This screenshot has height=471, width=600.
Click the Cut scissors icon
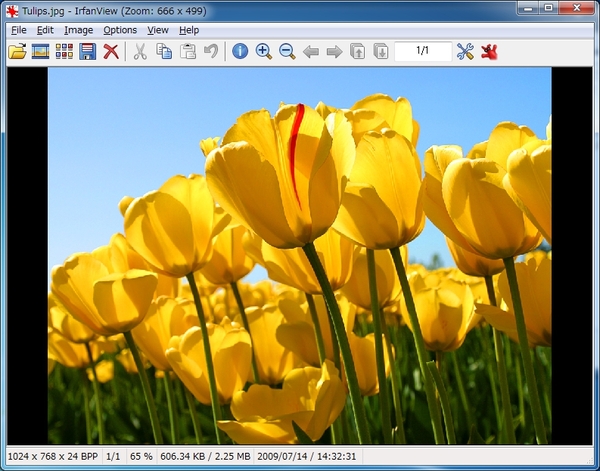pos(140,51)
